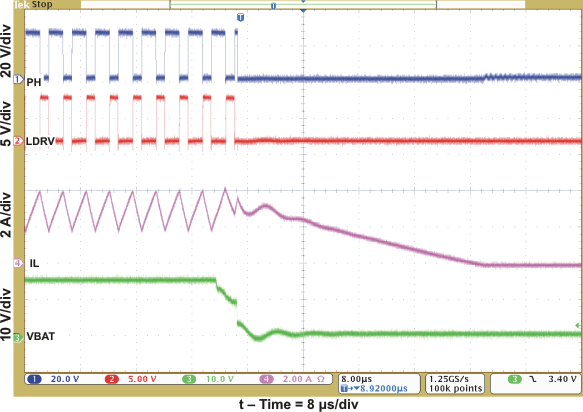Click the 3.40 V trigger level readout

pos(563,379)
